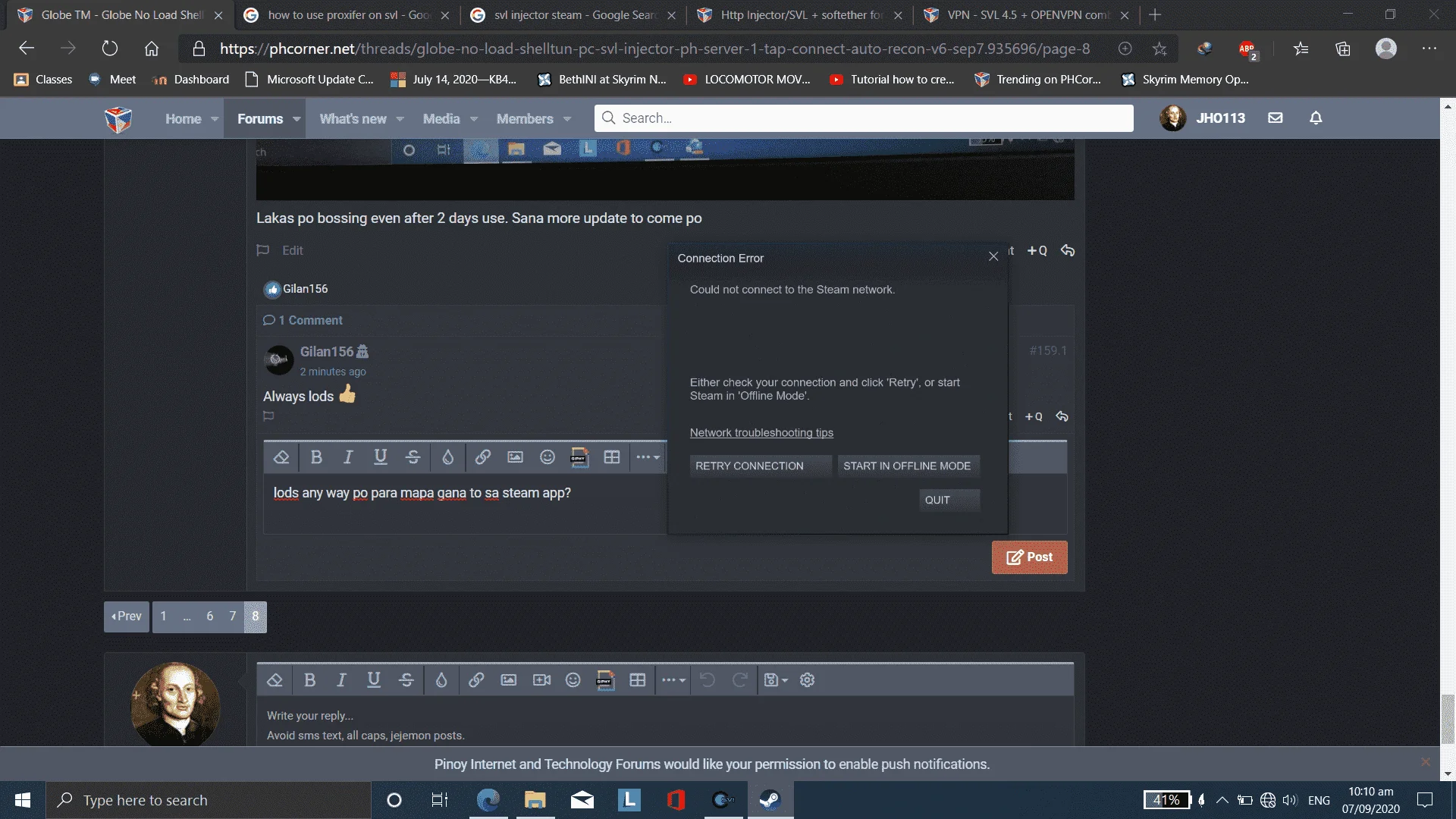This screenshot has width=1456, height=819.
Task: Open the Steam icon in the Windows taskbar
Action: 770,800
